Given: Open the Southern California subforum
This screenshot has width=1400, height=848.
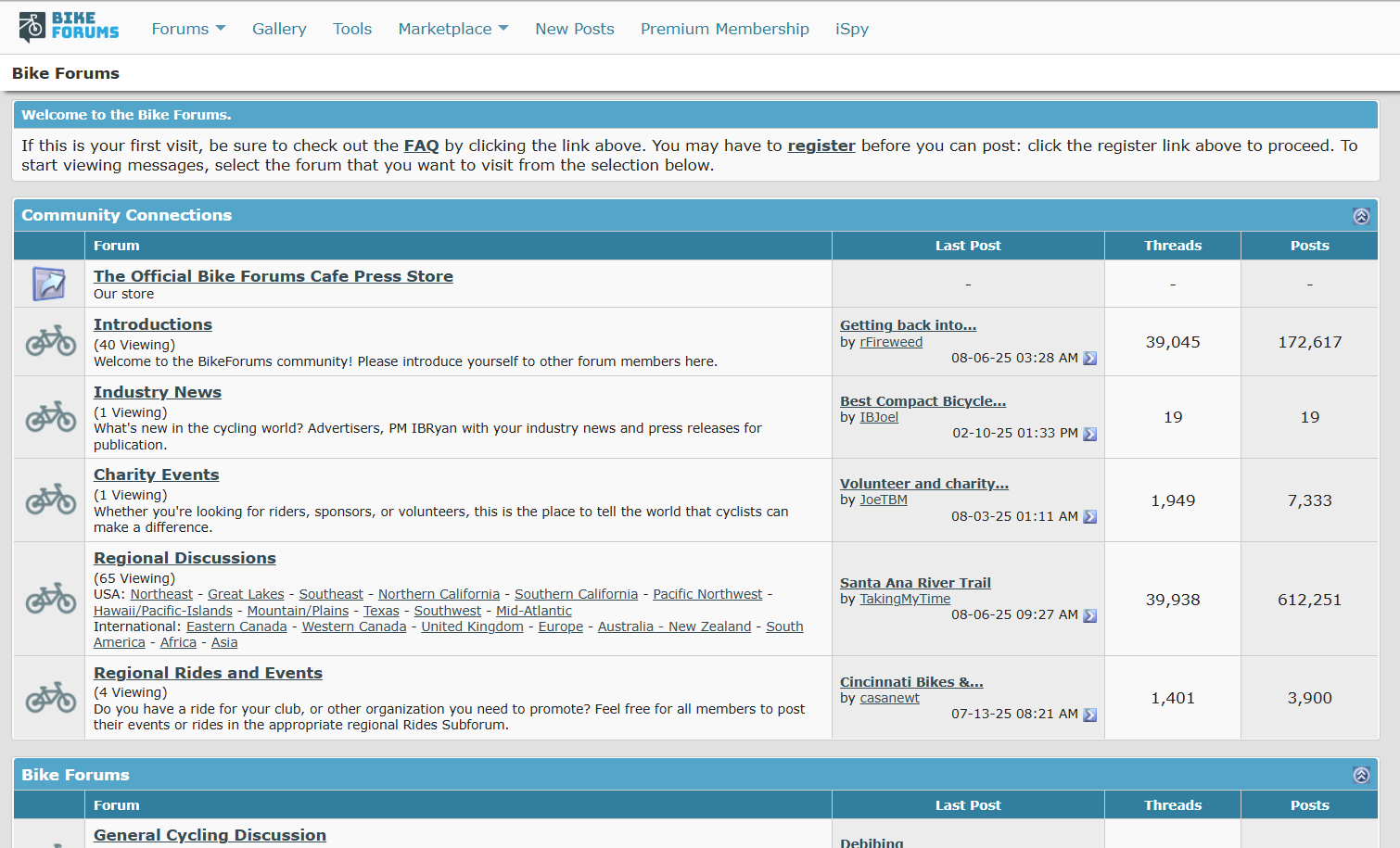Looking at the screenshot, I should click(x=576, y=594).
